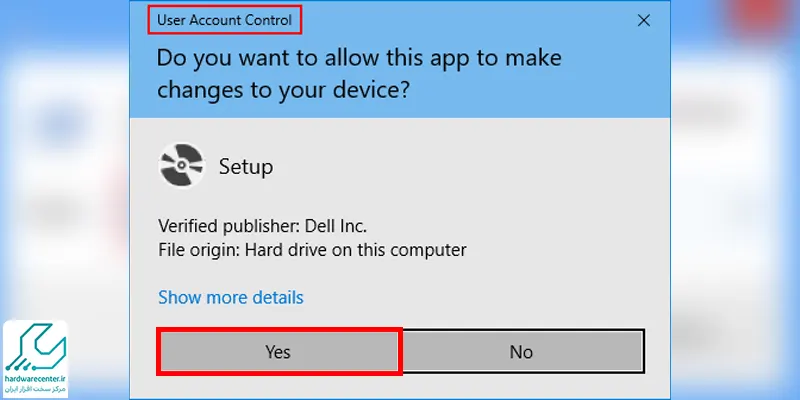The width and height of the screenshot is (800, 400).
Task: Click the Setup disc icon
Action: tap(182, 165)
